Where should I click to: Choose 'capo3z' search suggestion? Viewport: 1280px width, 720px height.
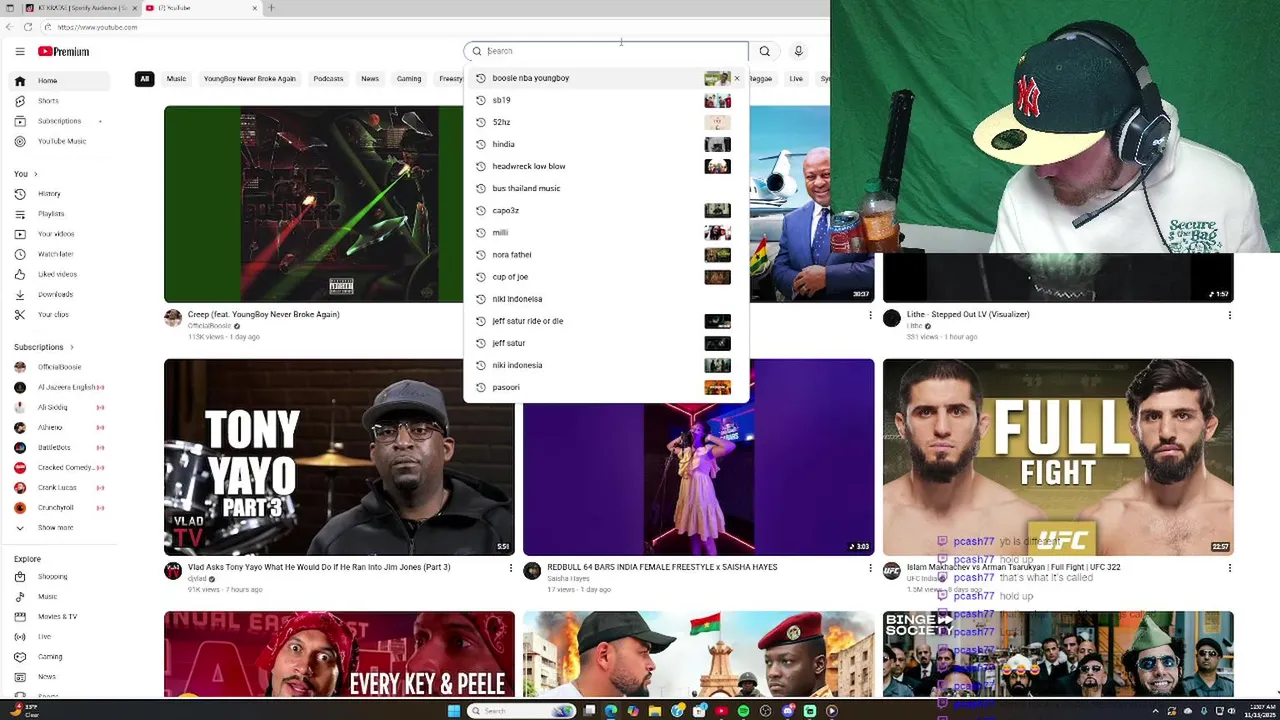point(605,210)
